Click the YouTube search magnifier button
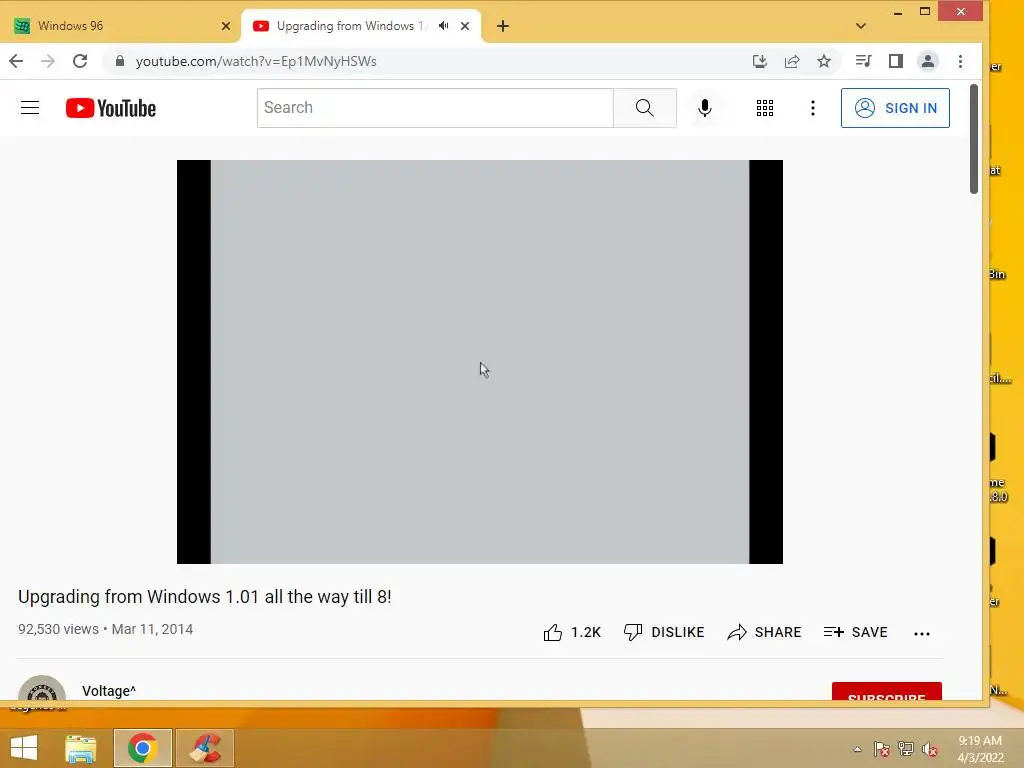The width and height of the screenshot is (1024, 768). click(x=645, y=108)
